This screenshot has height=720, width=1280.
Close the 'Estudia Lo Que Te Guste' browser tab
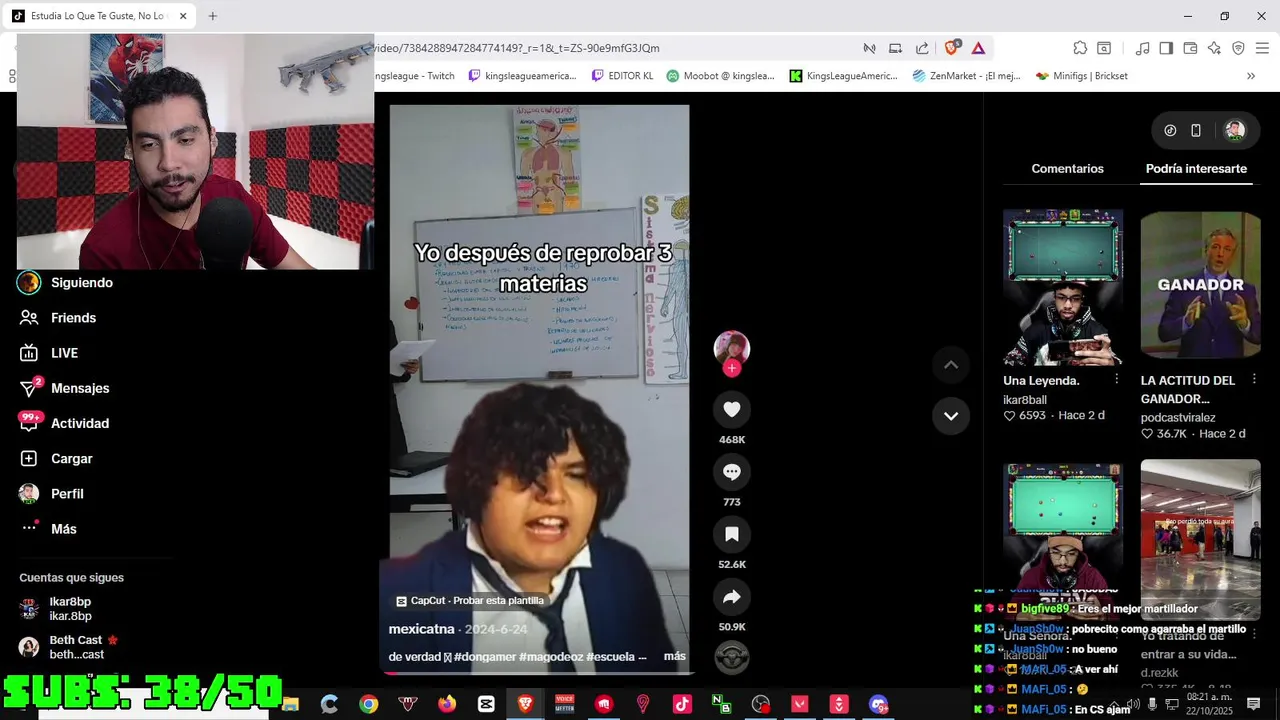click(x=183, y=16)
